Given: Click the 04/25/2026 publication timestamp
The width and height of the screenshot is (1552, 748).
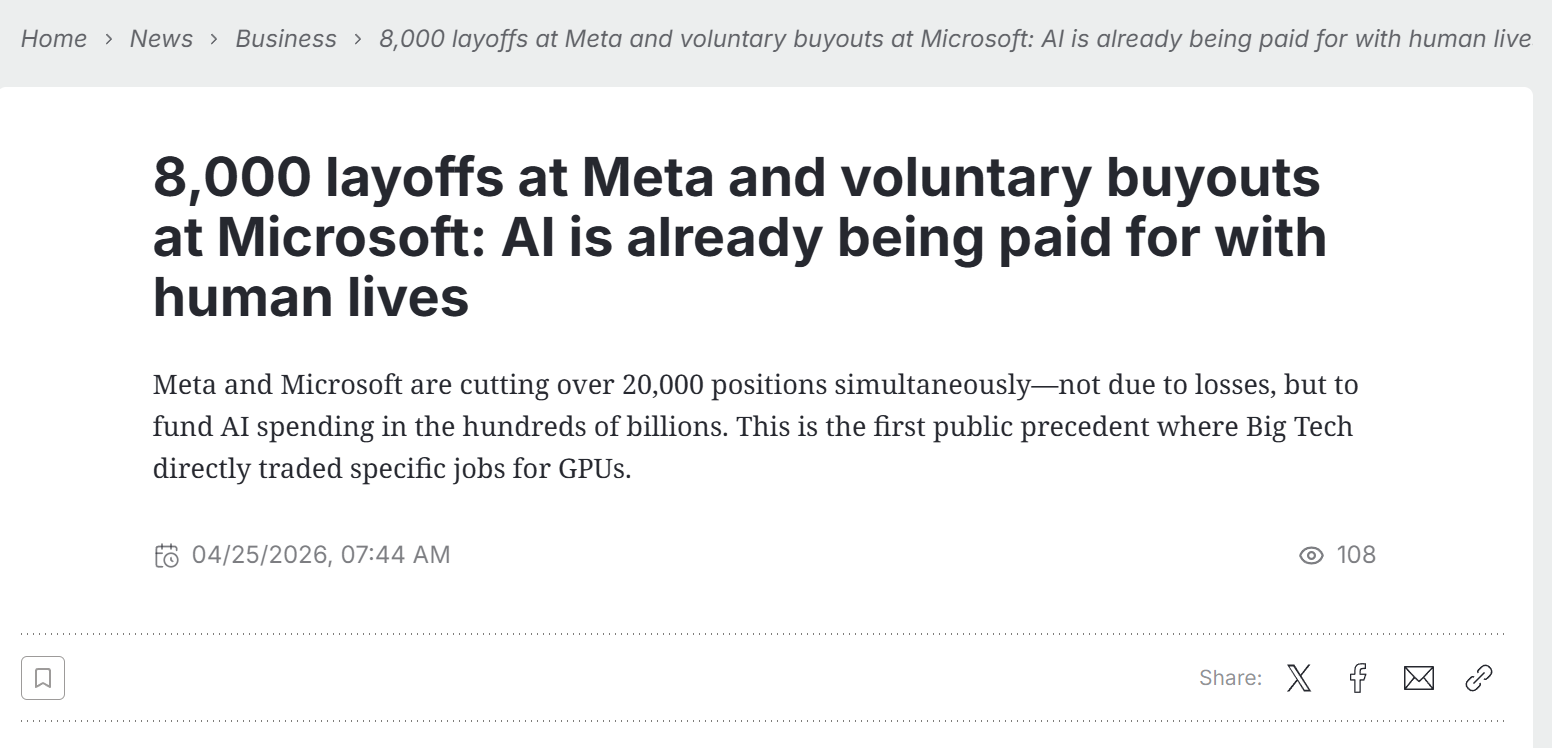Looking at the screenshot, I should click(320, 554).
